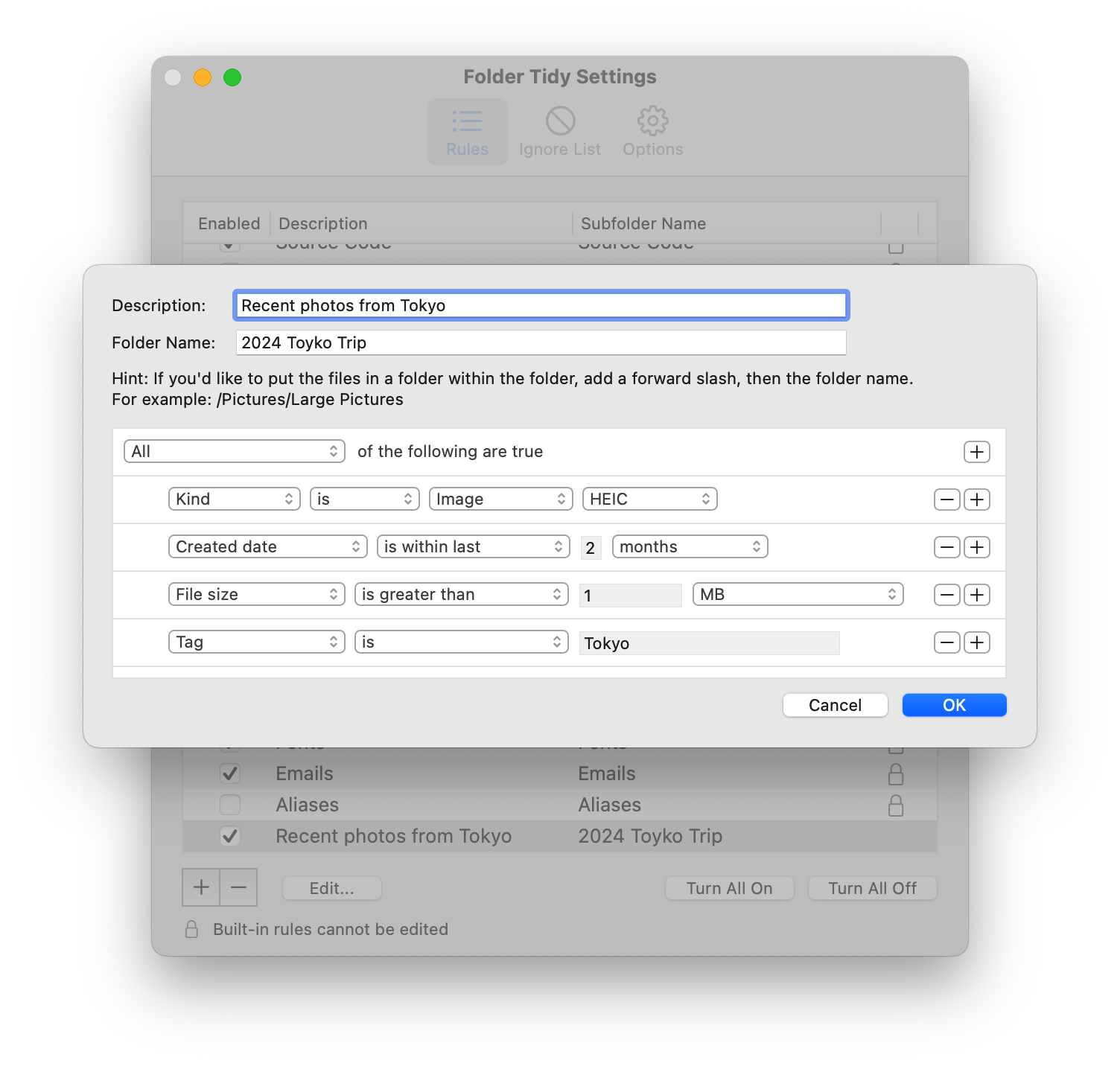Add a condition with the top plus icon

(977, 451)
